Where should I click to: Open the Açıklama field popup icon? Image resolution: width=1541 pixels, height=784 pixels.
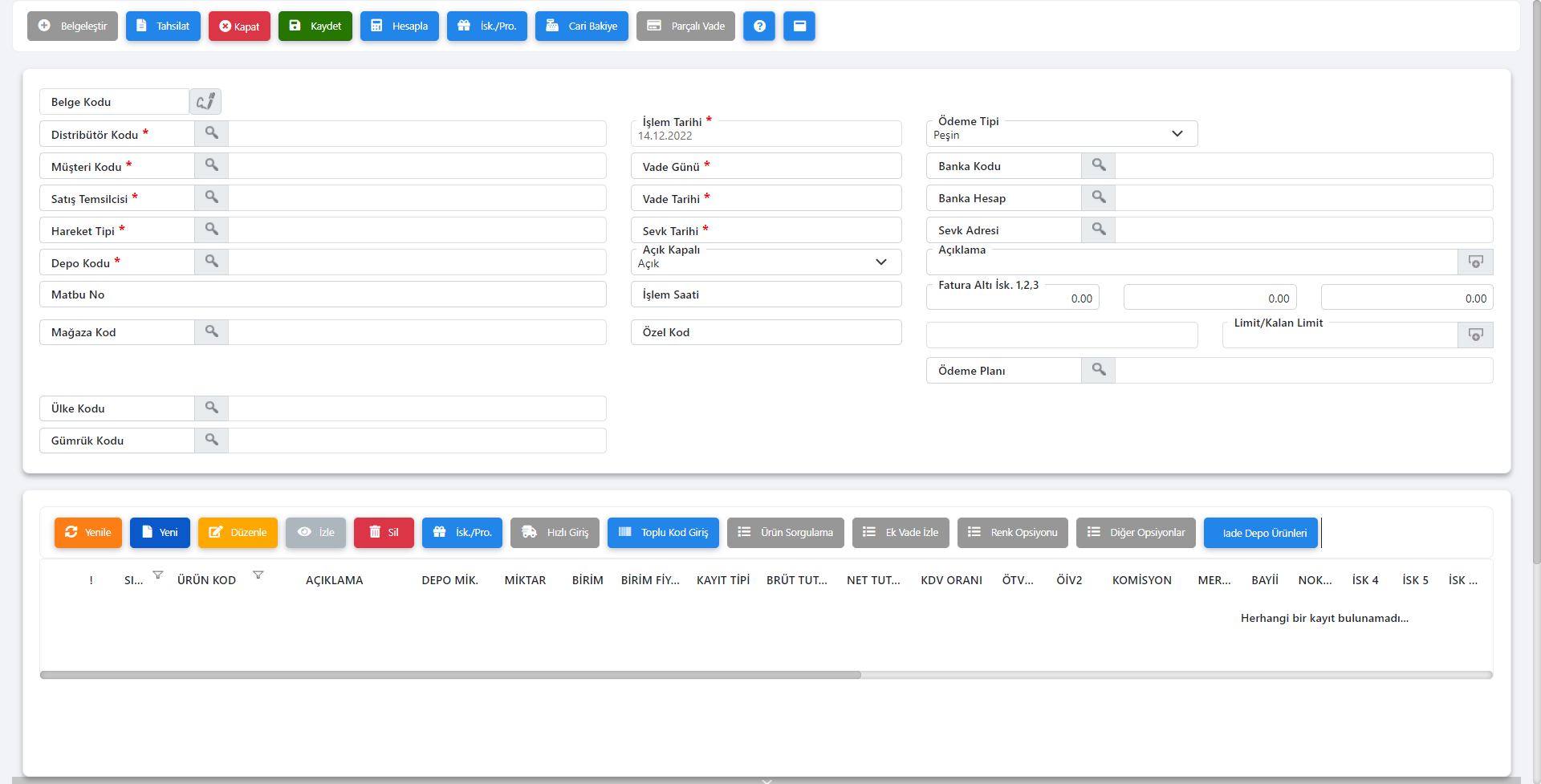point(1475,262)
